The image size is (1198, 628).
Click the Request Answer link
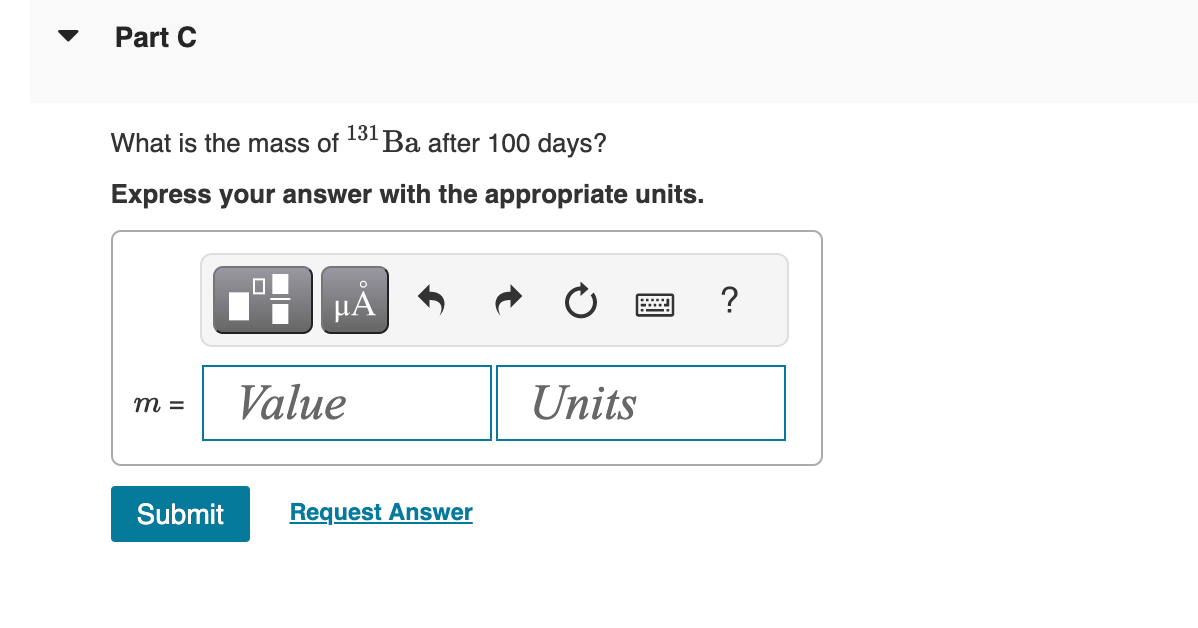click(381, 512)
